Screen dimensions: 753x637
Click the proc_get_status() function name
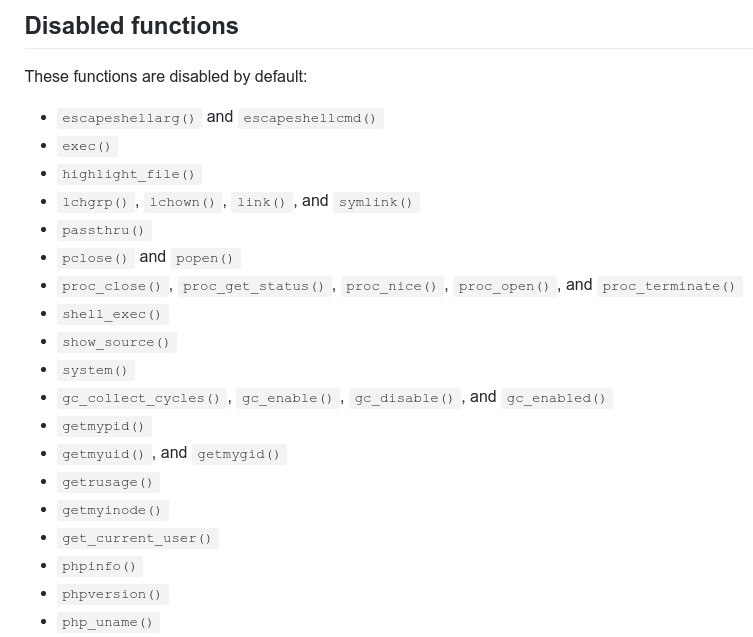tap(253, 286)
